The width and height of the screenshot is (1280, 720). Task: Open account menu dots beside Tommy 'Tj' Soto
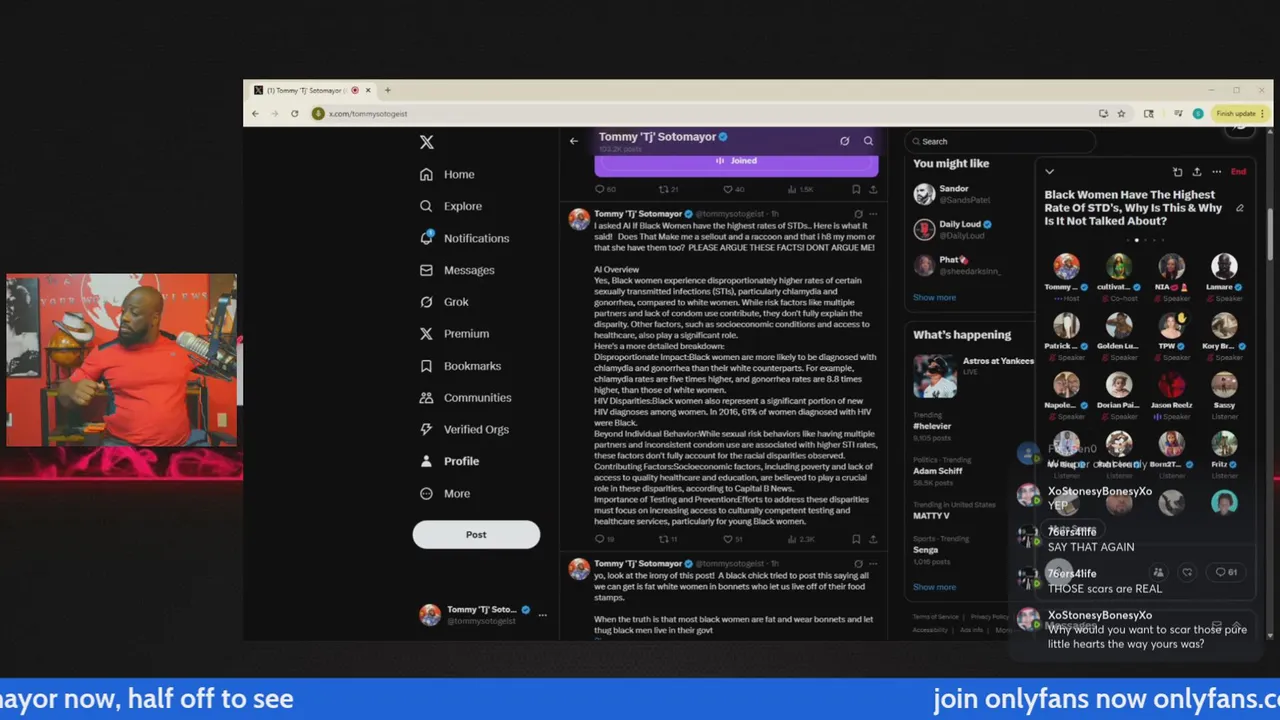point(543,615)
